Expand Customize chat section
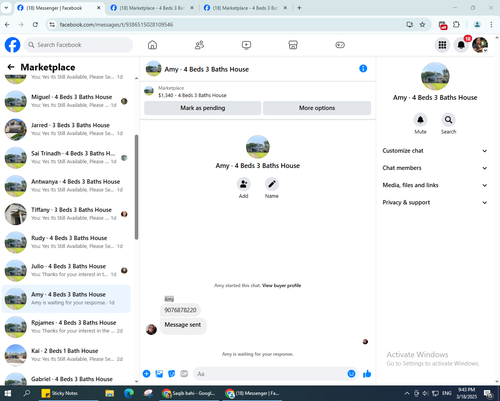The height and width of the screenshot is (401, 500). click(x=435, y=151)
